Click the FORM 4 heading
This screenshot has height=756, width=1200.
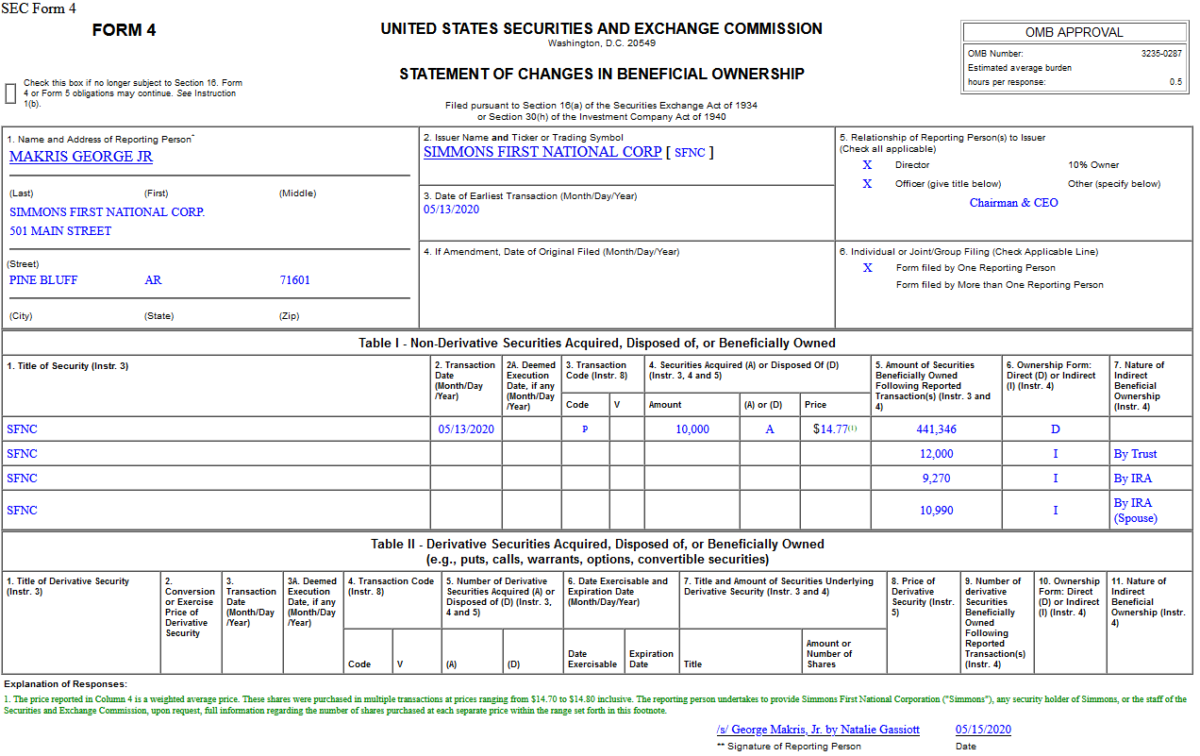pos(124,30)
